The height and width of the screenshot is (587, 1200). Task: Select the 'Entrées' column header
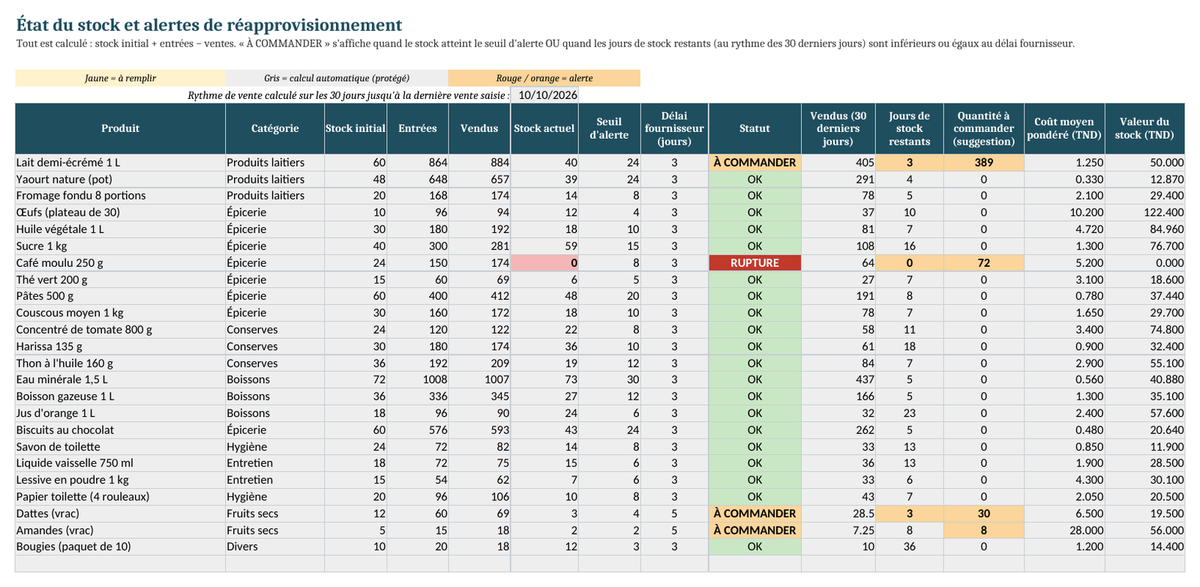pos(418,128)
